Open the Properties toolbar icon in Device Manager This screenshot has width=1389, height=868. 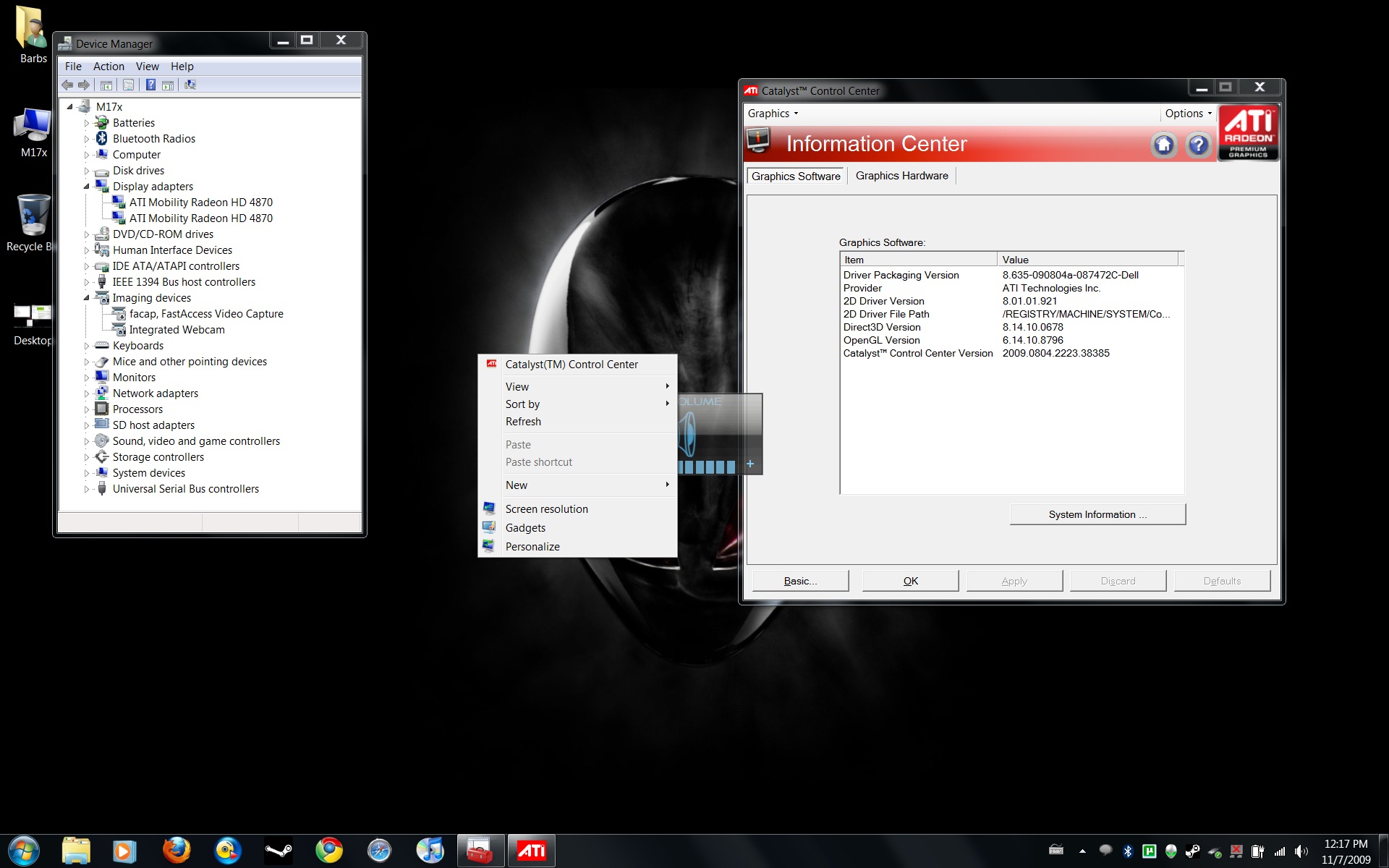pyautogui.click(x=128, y=85)
